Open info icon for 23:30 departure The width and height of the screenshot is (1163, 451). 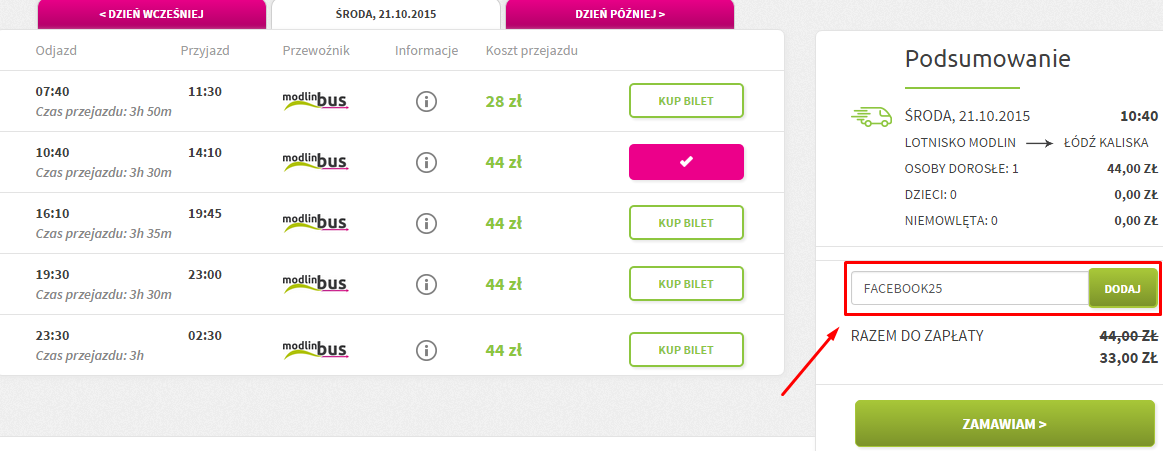tap(426, 349)
